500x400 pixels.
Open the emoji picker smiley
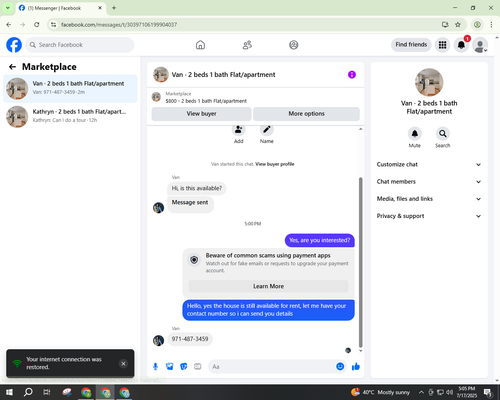pyautogui.click(x=340, y=367)
